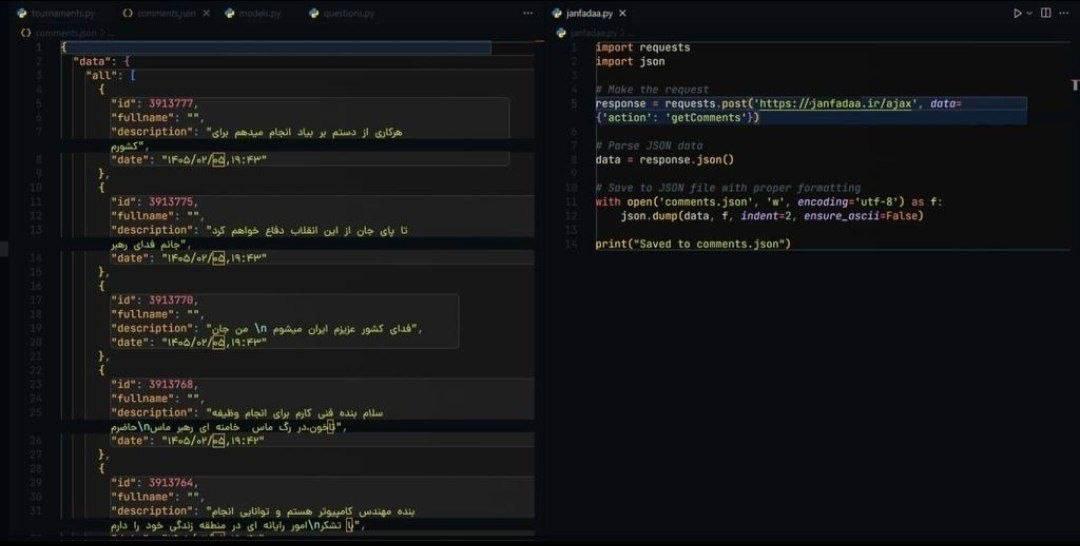Viewport: 1080px width, 546px height.
Task: Click the '# Save to JSON file' comment
Action: 728,188
